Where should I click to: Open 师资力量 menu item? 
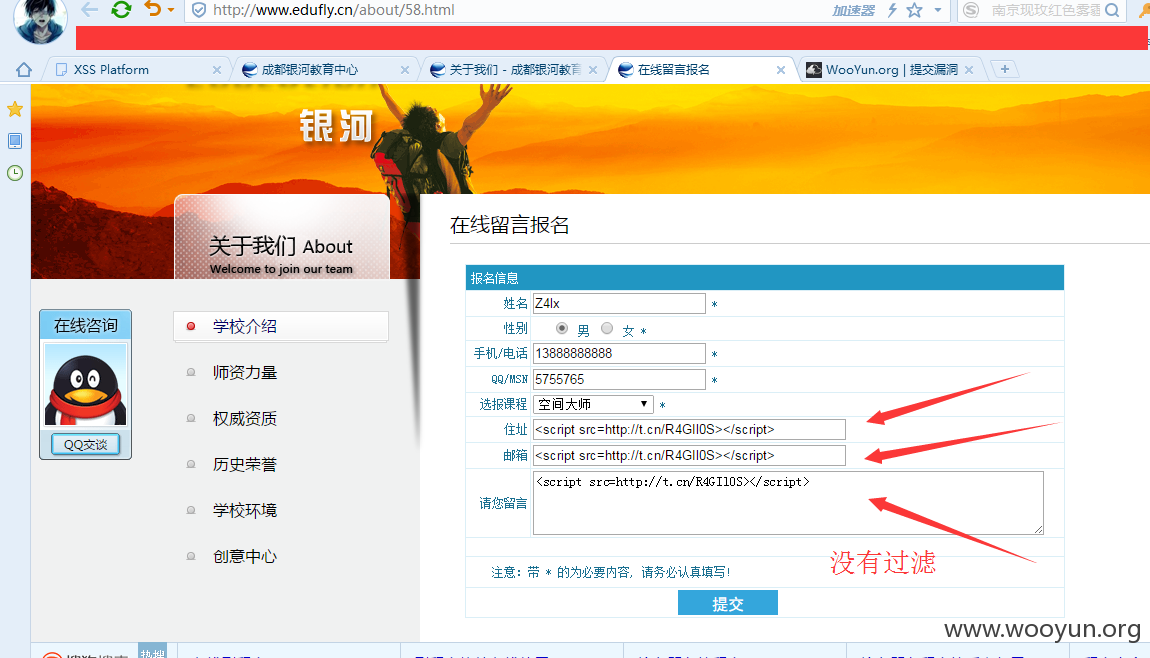pos(245,373)
